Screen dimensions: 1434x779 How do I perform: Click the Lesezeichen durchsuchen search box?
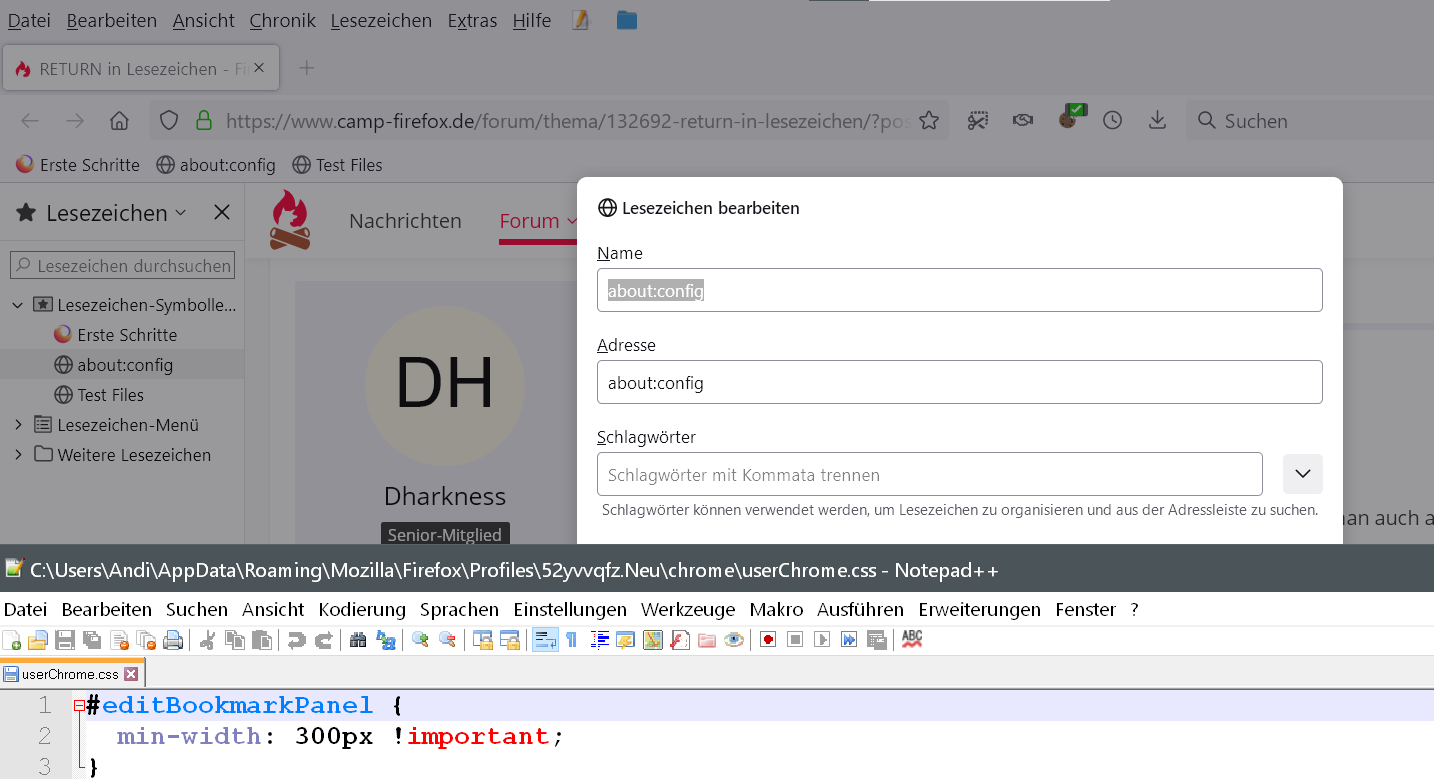point(123,266)
